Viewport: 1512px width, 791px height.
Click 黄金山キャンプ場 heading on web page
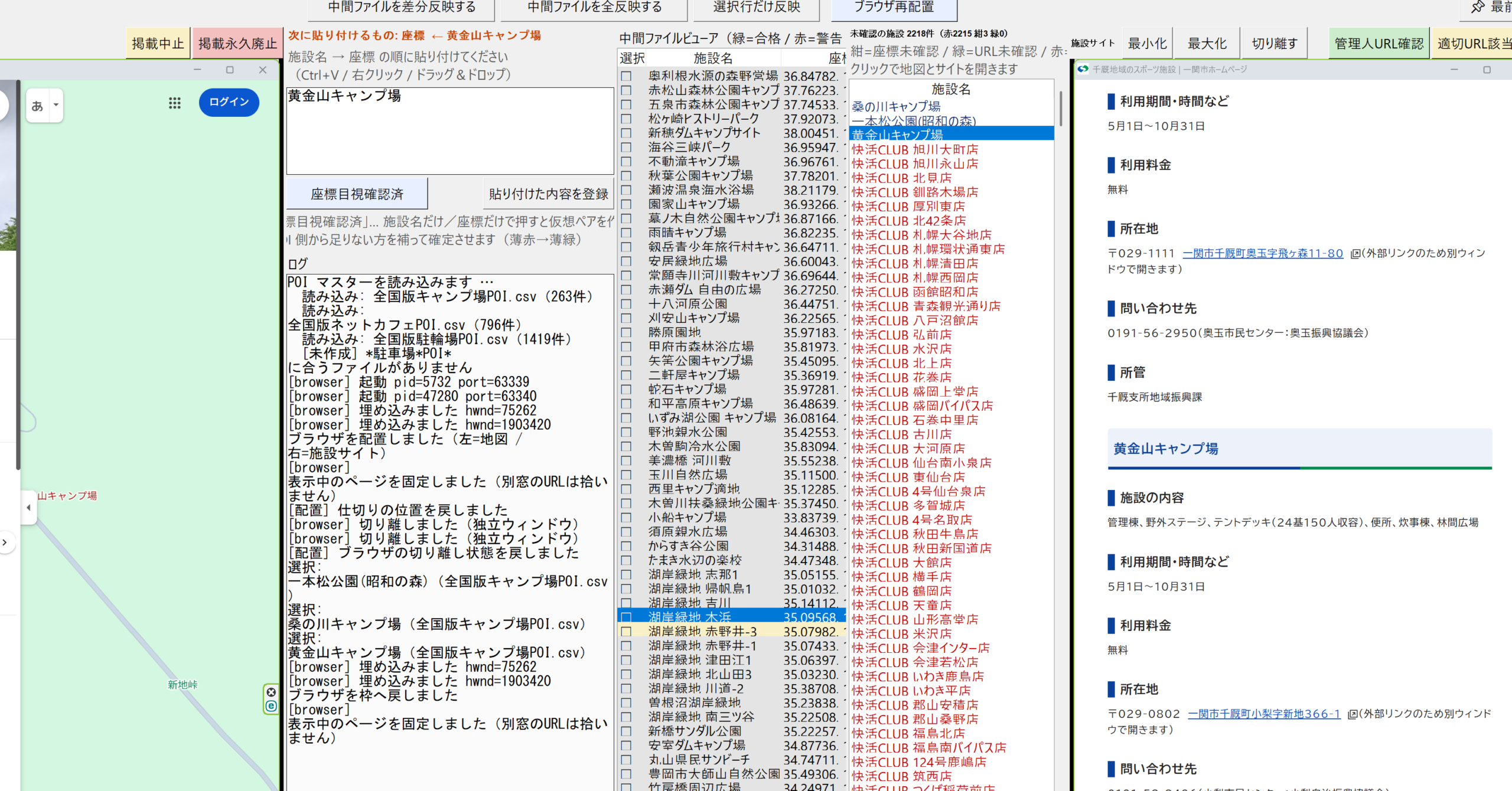pos(1165,449)
